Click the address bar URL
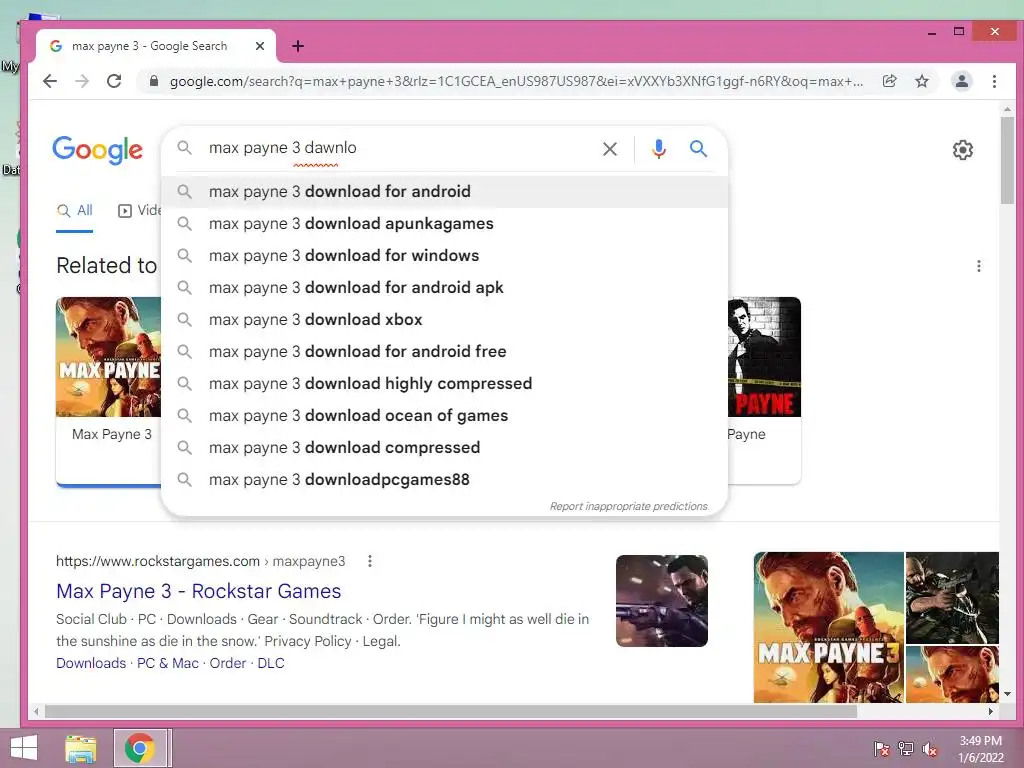This screenshot has width=1024, height=768. pos(516,81)
